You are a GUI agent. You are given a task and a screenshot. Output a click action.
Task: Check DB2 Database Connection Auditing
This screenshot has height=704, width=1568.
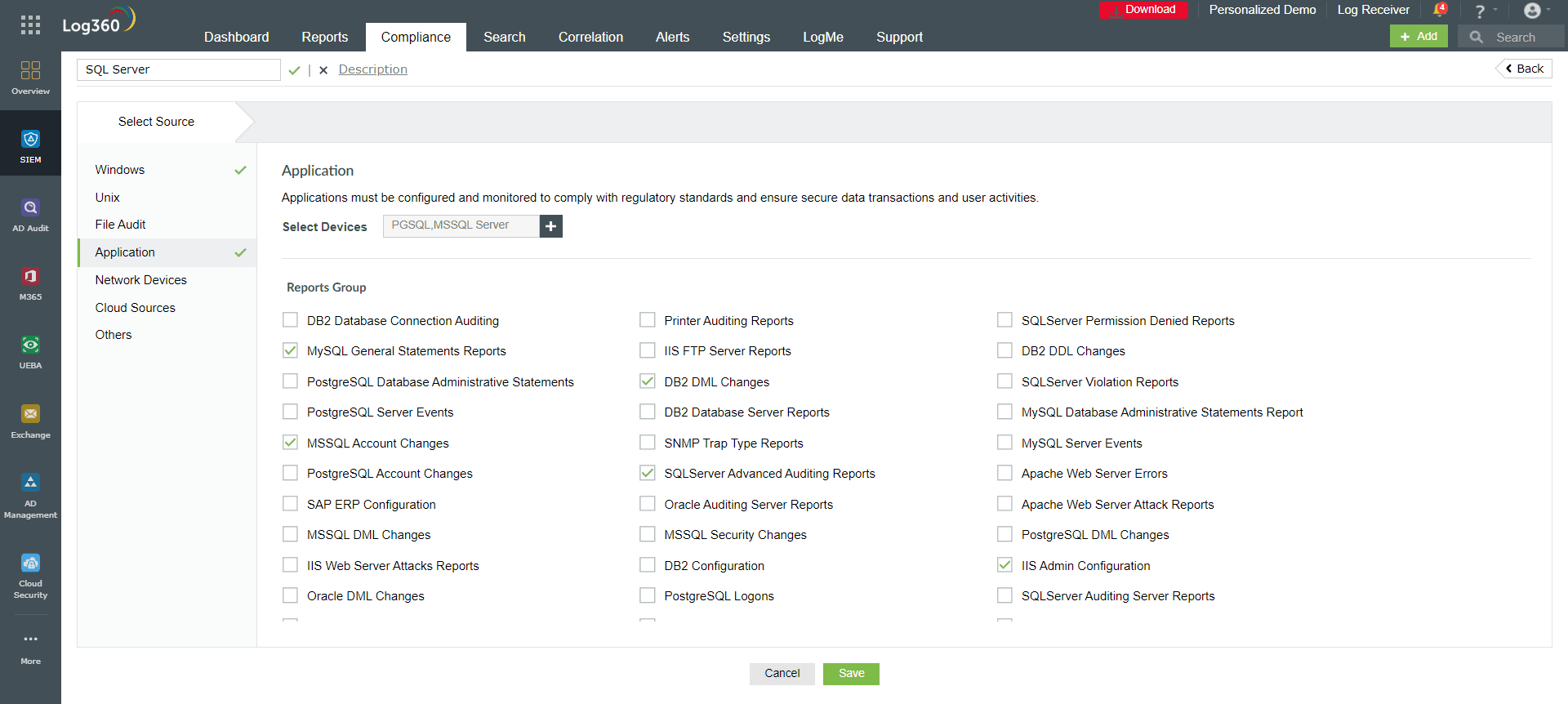(x=290, y=320)
